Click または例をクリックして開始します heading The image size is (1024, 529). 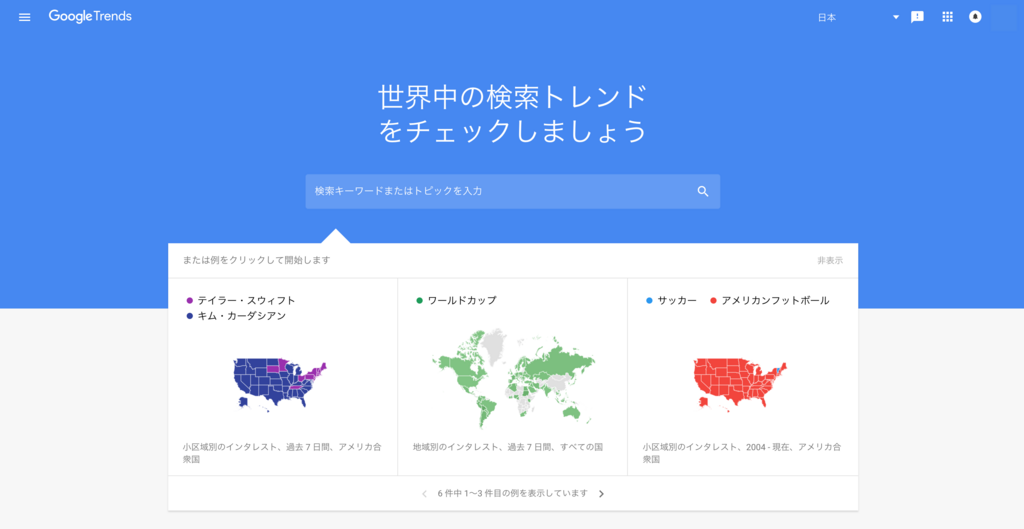[257, 261]
